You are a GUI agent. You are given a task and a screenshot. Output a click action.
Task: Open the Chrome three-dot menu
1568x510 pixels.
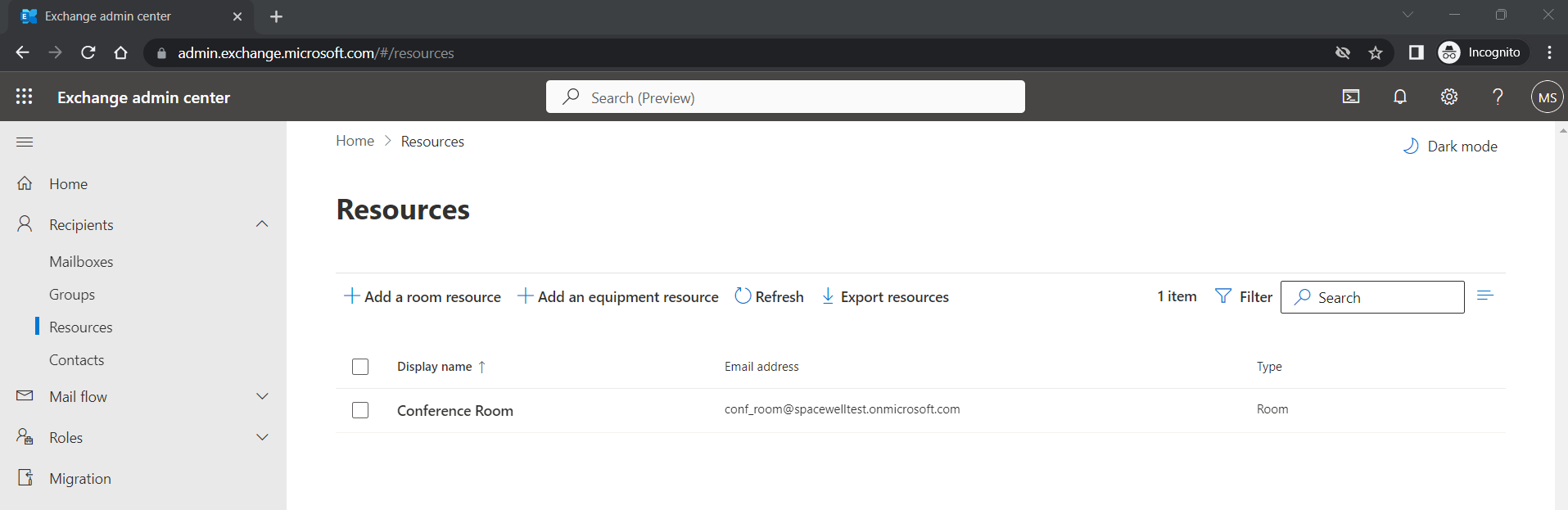tap(1549, 52)
